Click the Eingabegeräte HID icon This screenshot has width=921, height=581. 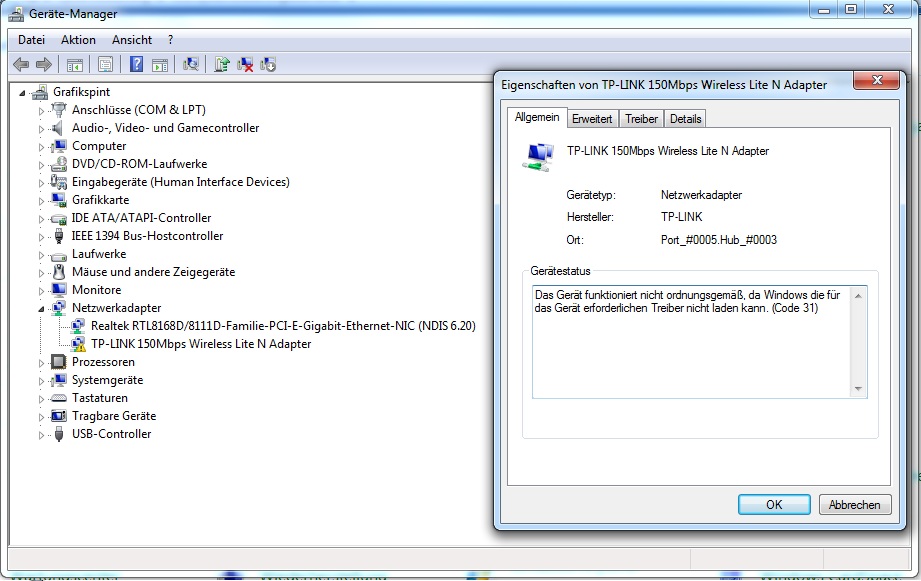click(x=59, y=182)
